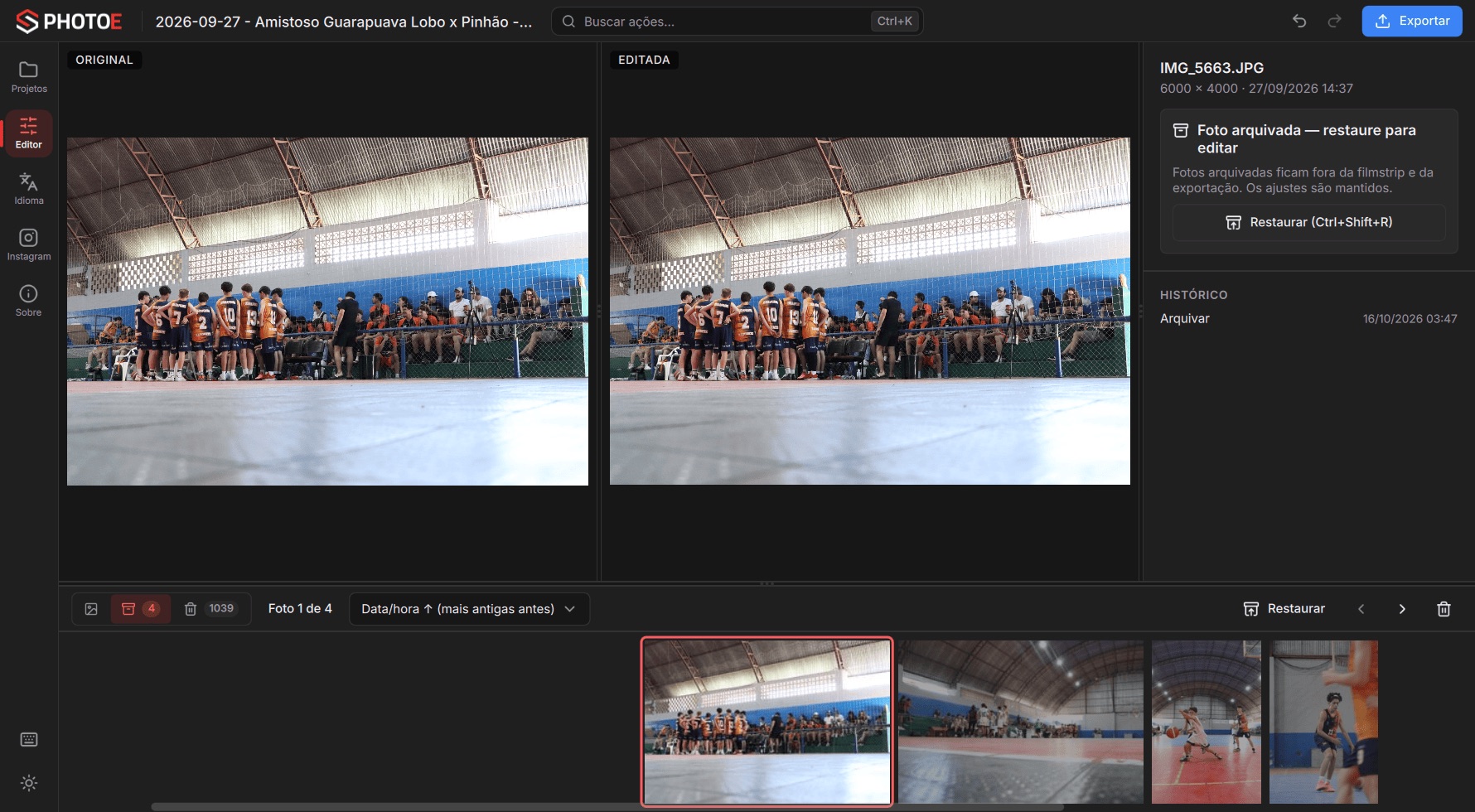
Task: Open the Projetos sidebar section
Action: tap(29, 77)
